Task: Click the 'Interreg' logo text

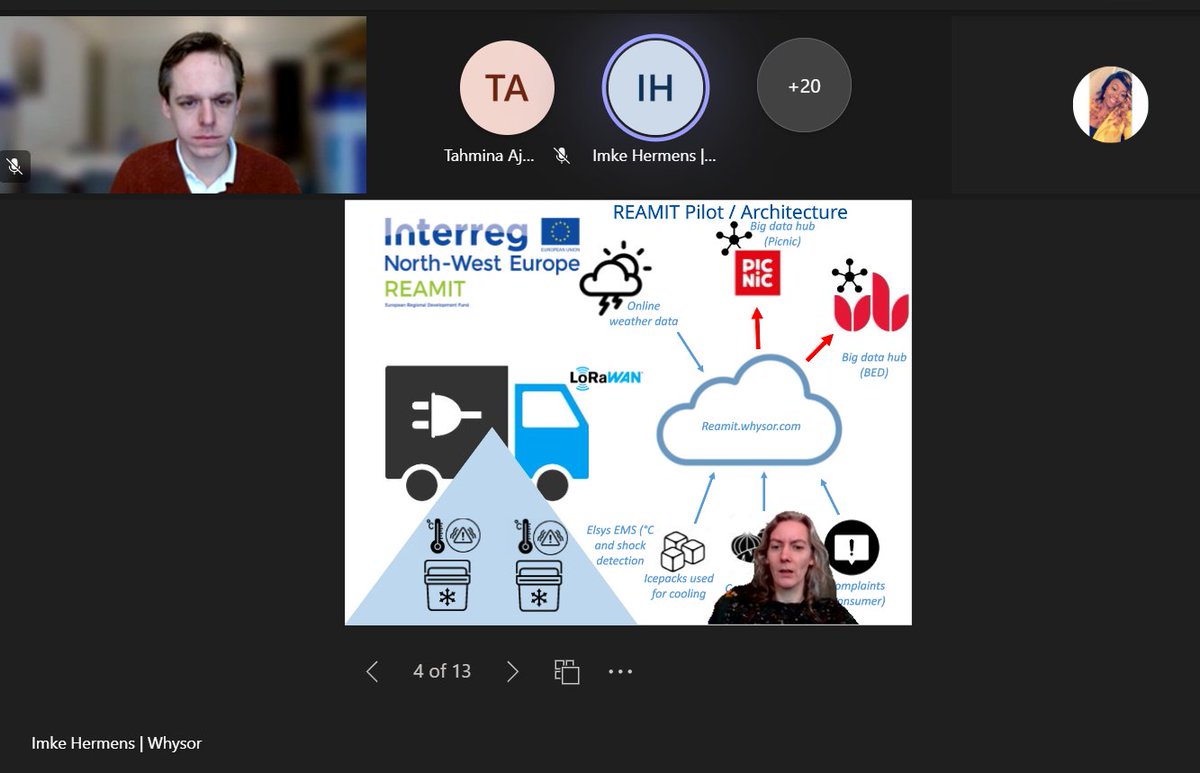Action: coord(456,234)
